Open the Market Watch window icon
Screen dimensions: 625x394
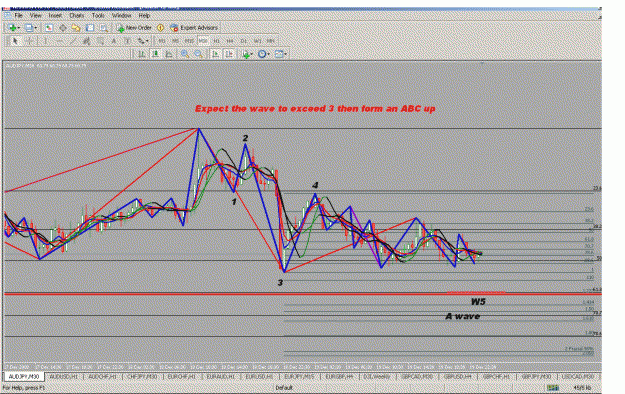[x=49, y=28]
